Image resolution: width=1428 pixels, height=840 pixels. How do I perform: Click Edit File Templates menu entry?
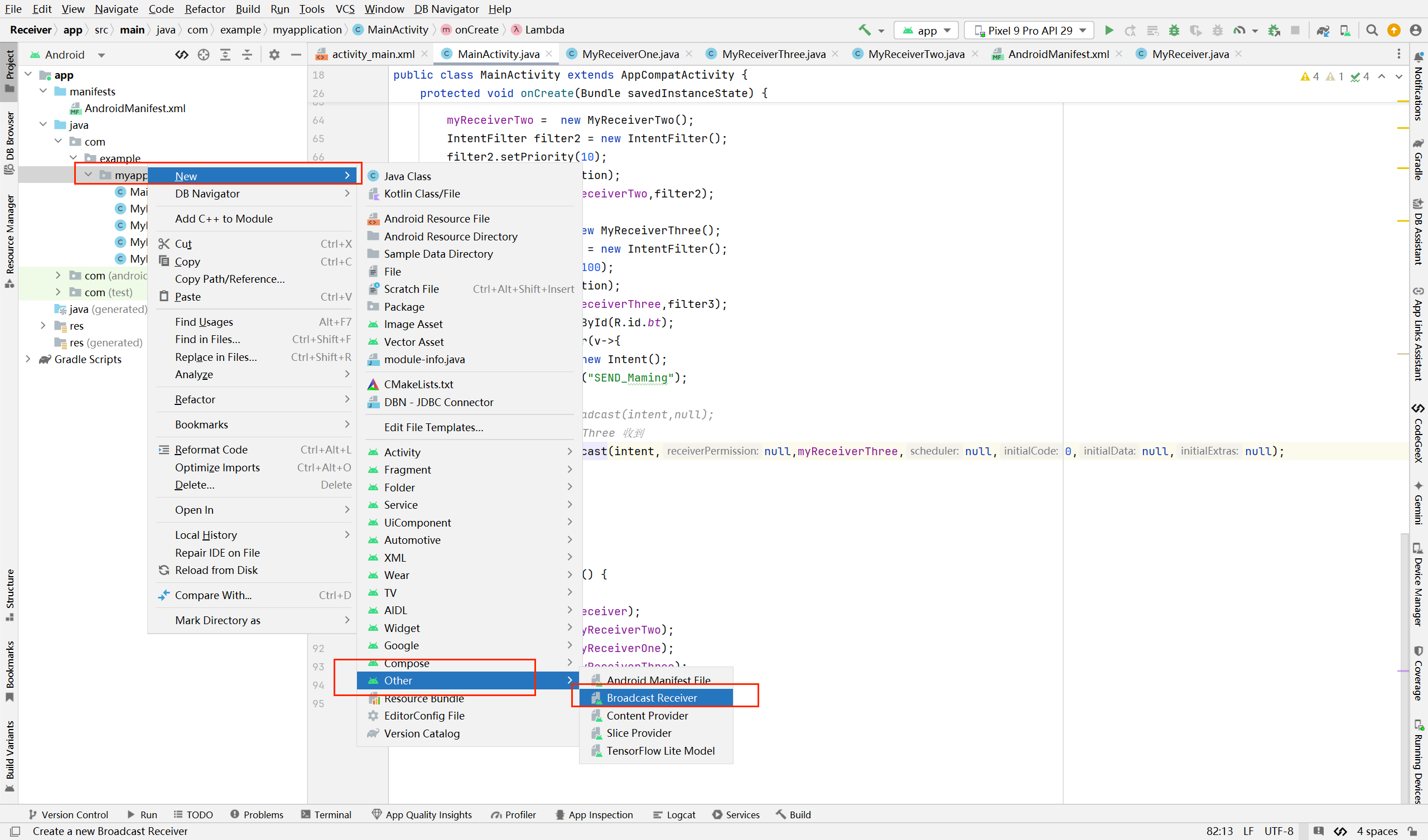[433, 427]
